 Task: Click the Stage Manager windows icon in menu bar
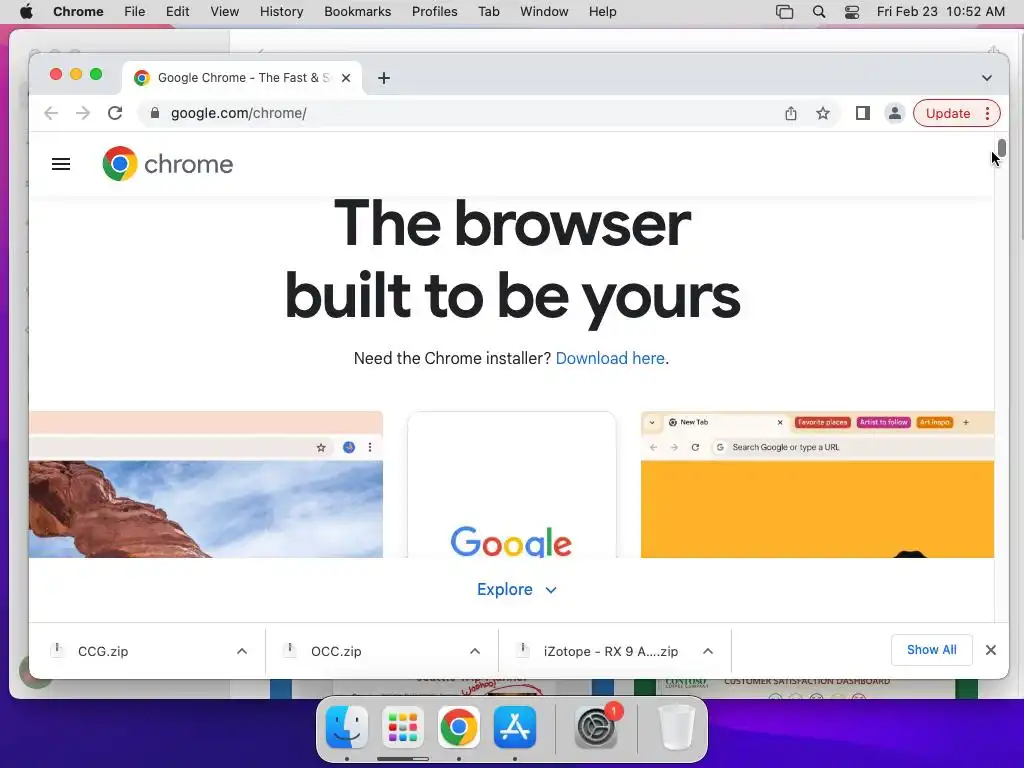pyautogui.click(x=784, y=12)
